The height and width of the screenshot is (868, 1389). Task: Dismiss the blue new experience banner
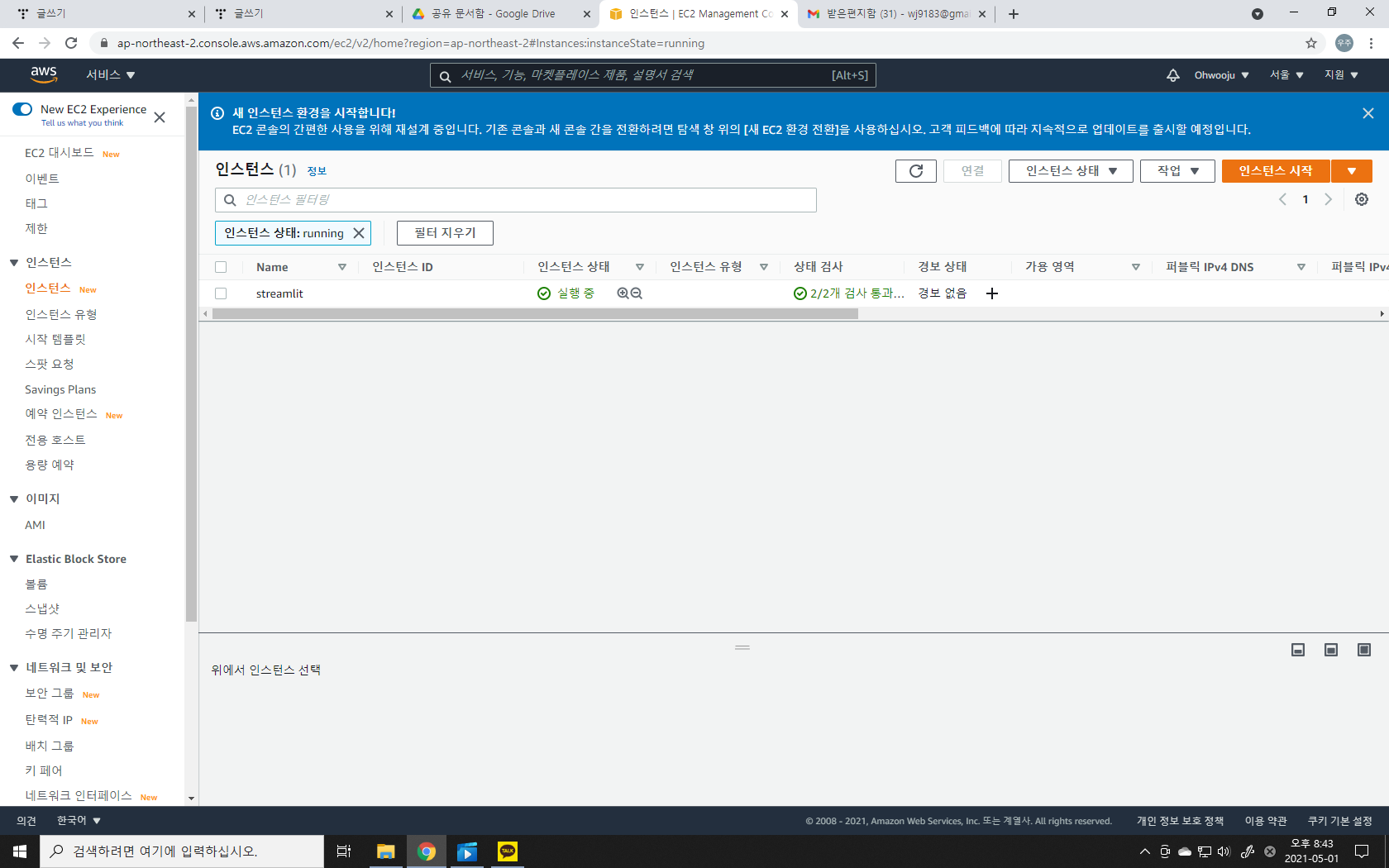[1368, 113]
